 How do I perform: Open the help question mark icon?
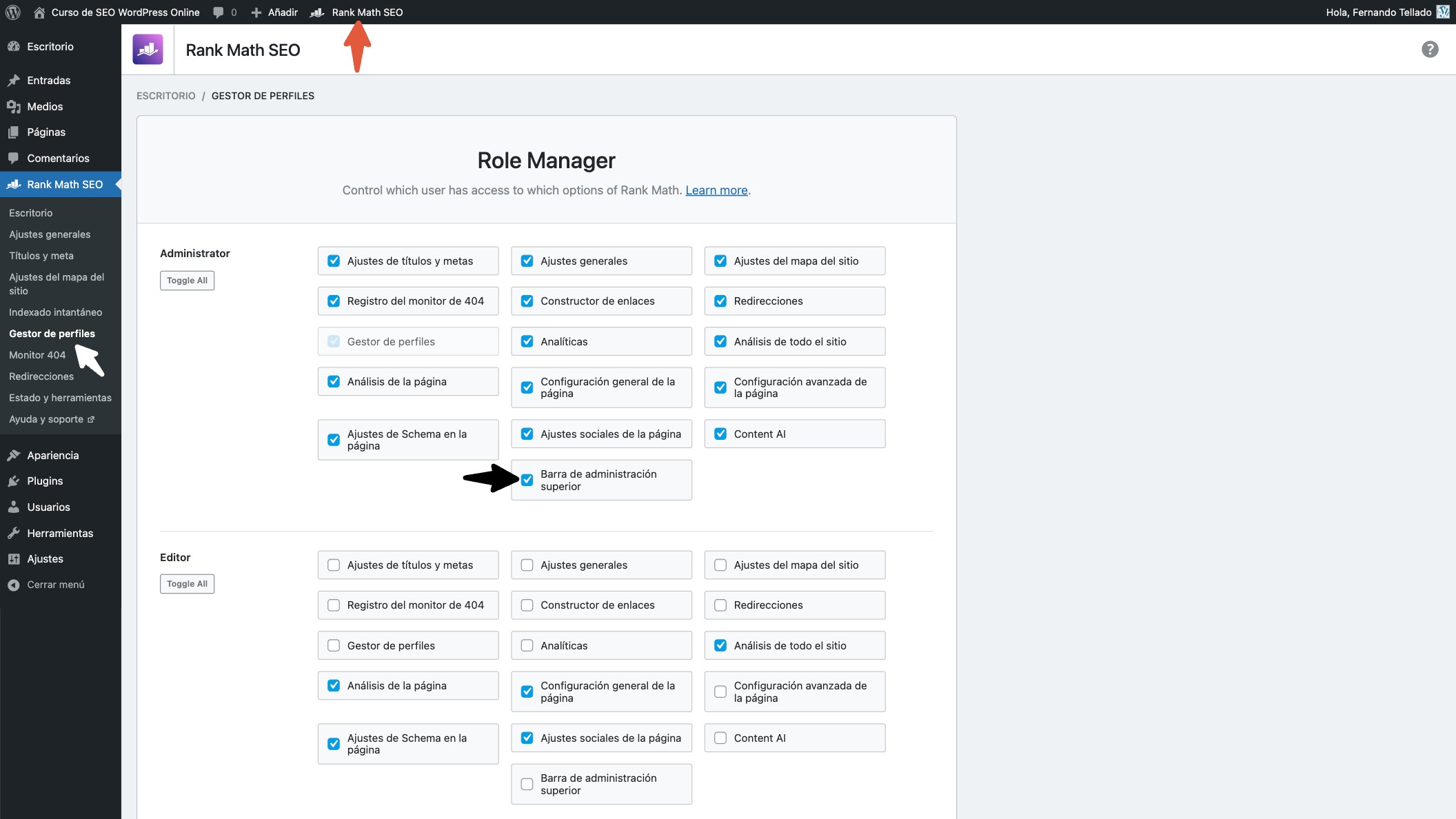pyautogui.click(x=1430, y=50)
